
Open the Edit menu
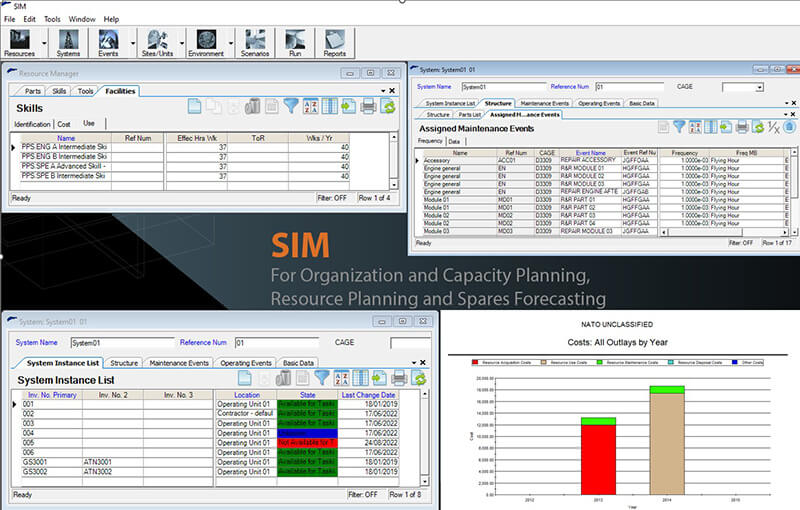tap(30, 19)
